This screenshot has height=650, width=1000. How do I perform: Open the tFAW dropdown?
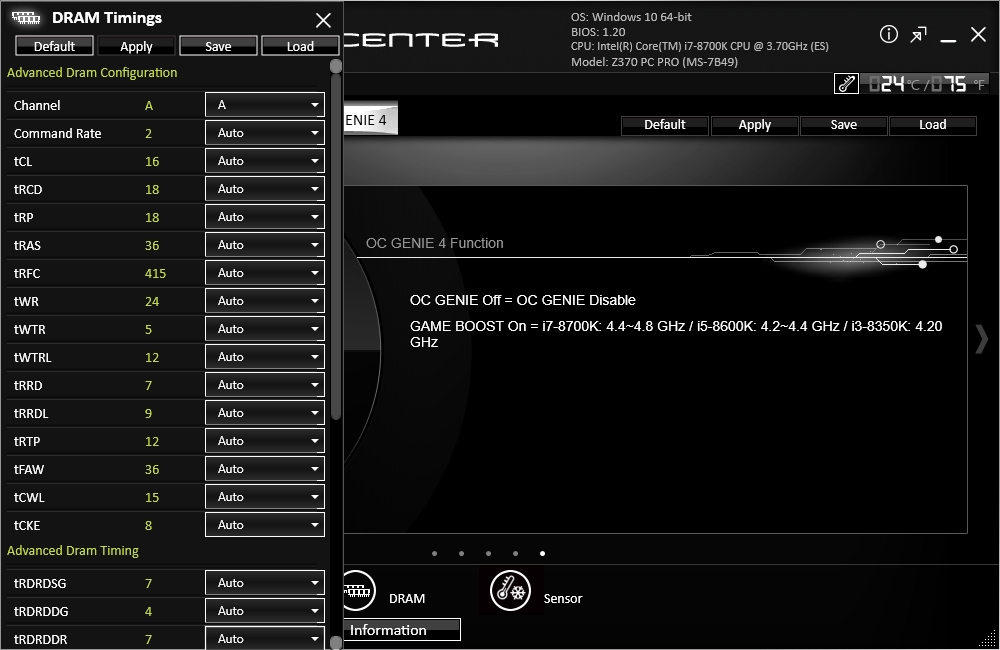265,469
